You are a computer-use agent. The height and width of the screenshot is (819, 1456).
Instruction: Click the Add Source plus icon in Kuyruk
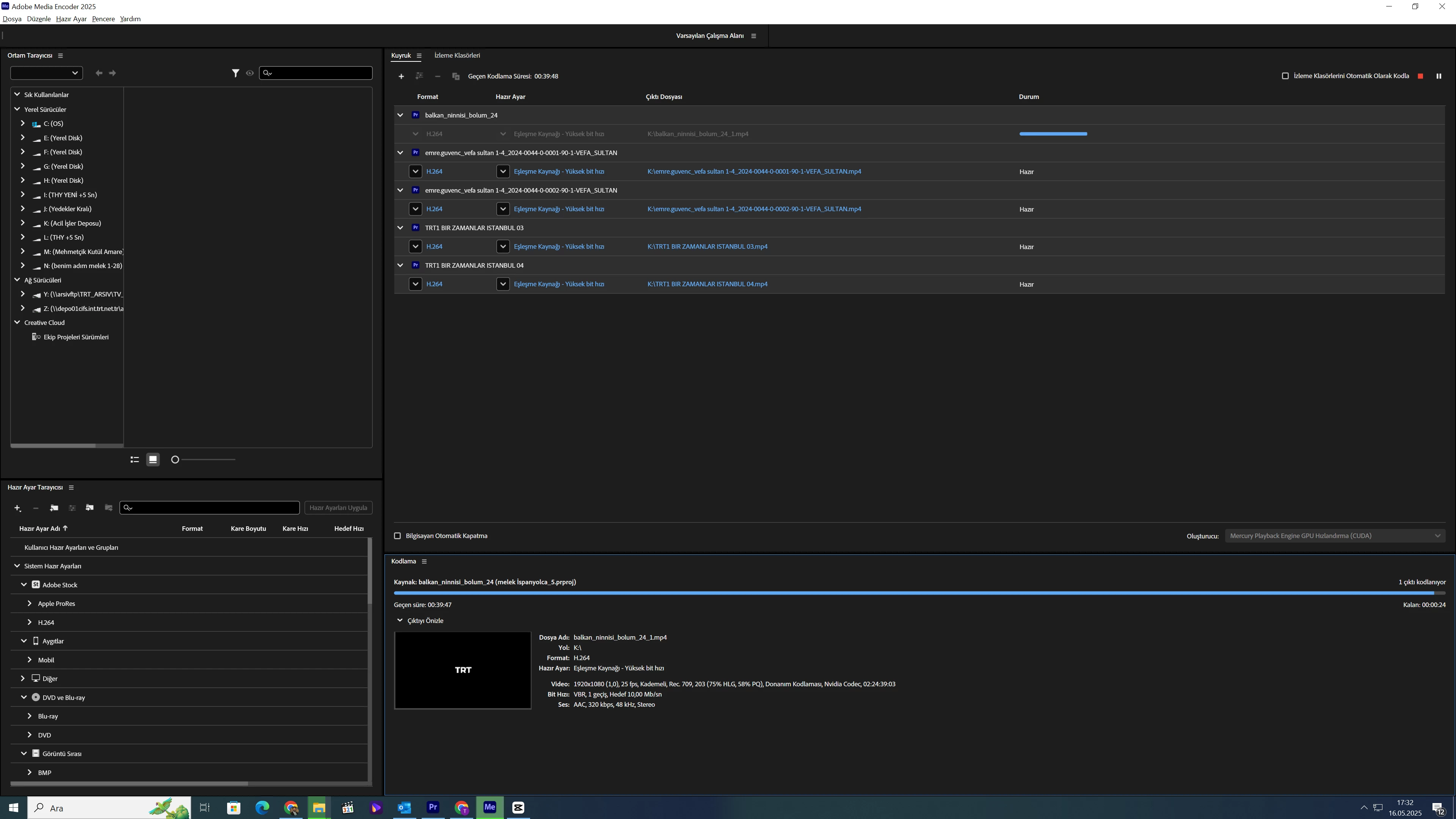[401, 76]
